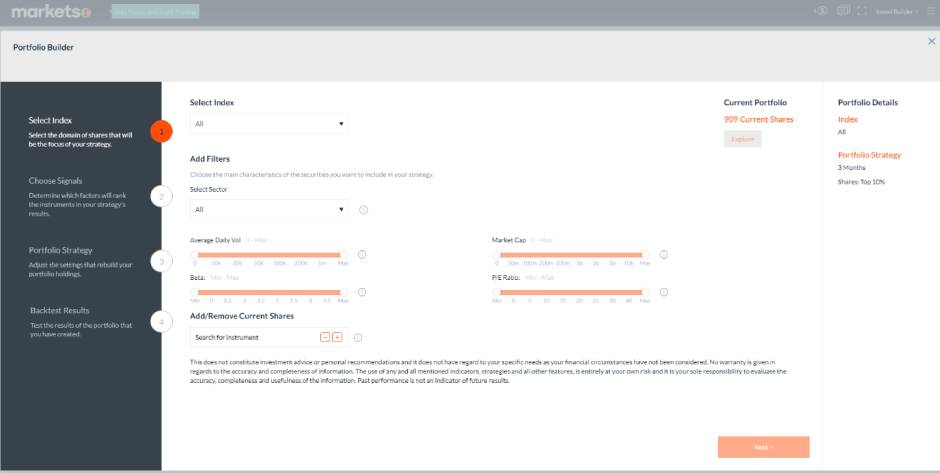Viewport: 940px width, 473px height.
Task: Click the currency circle icon in header
Action: (x=821, y=10)
